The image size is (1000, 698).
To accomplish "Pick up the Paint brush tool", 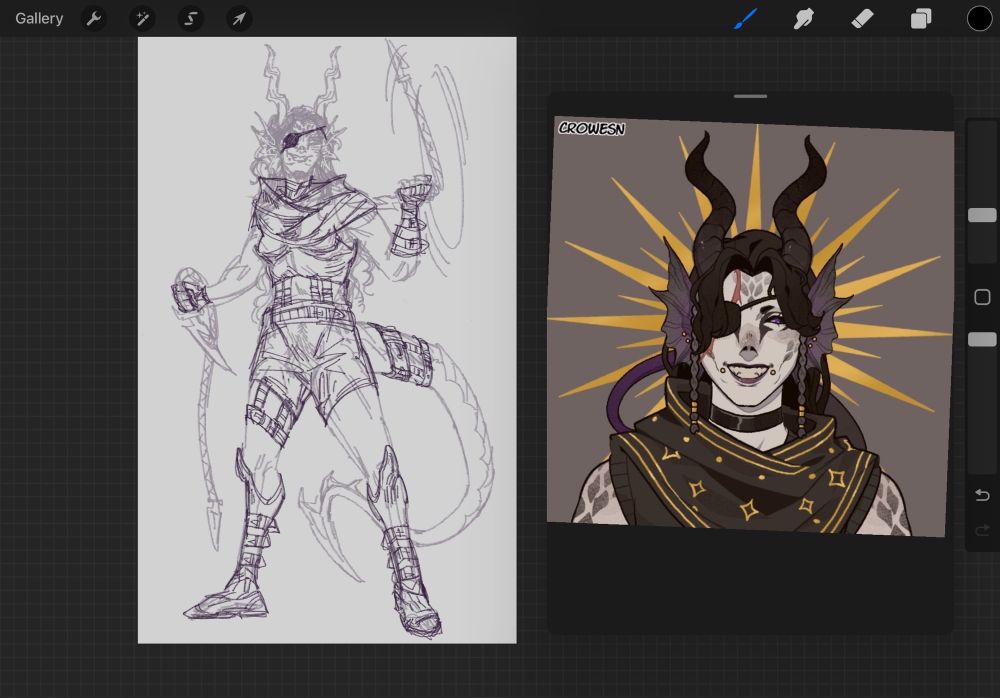I will click(x=745, y=18).
